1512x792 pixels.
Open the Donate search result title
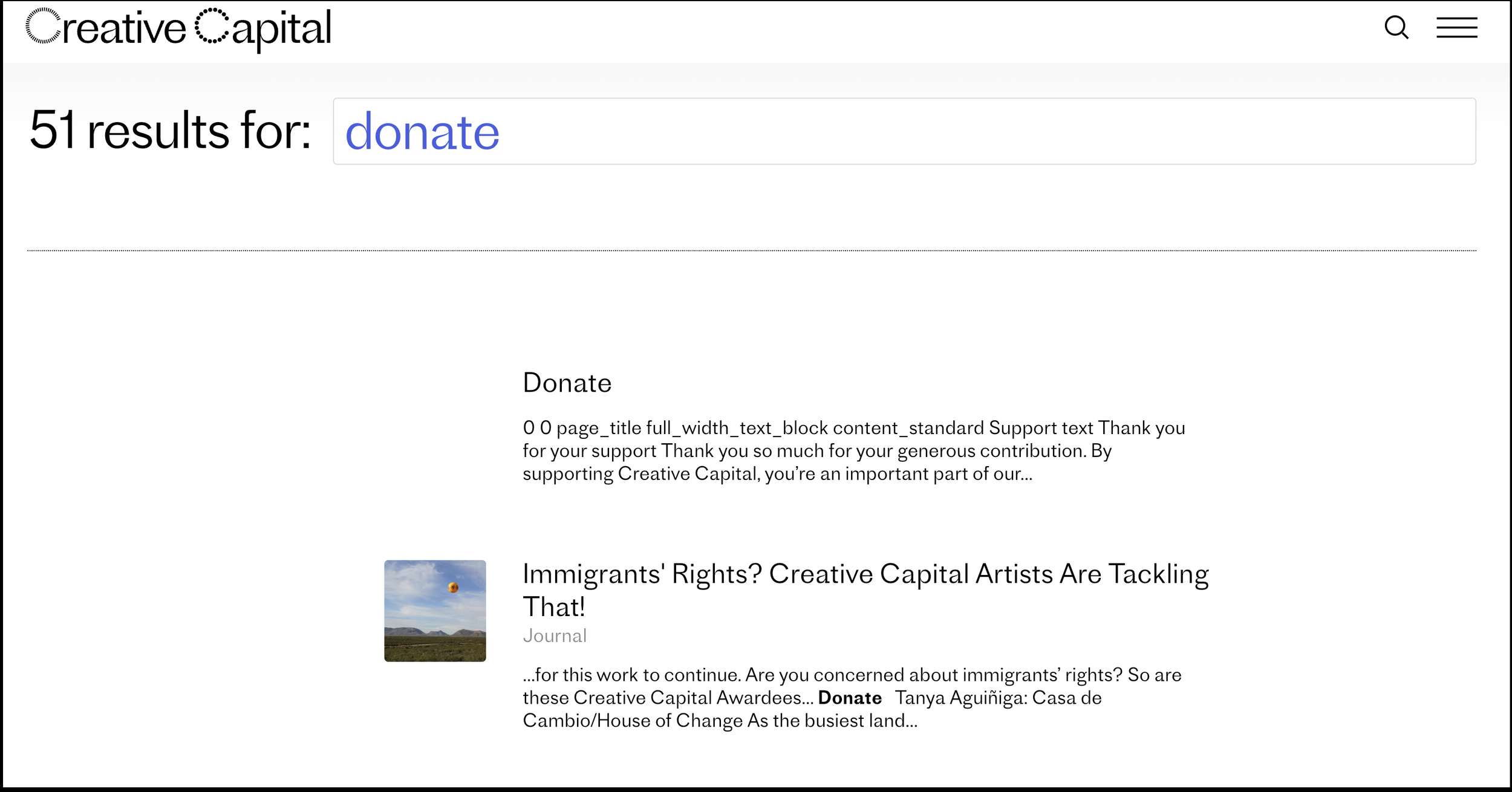[567, 383]
